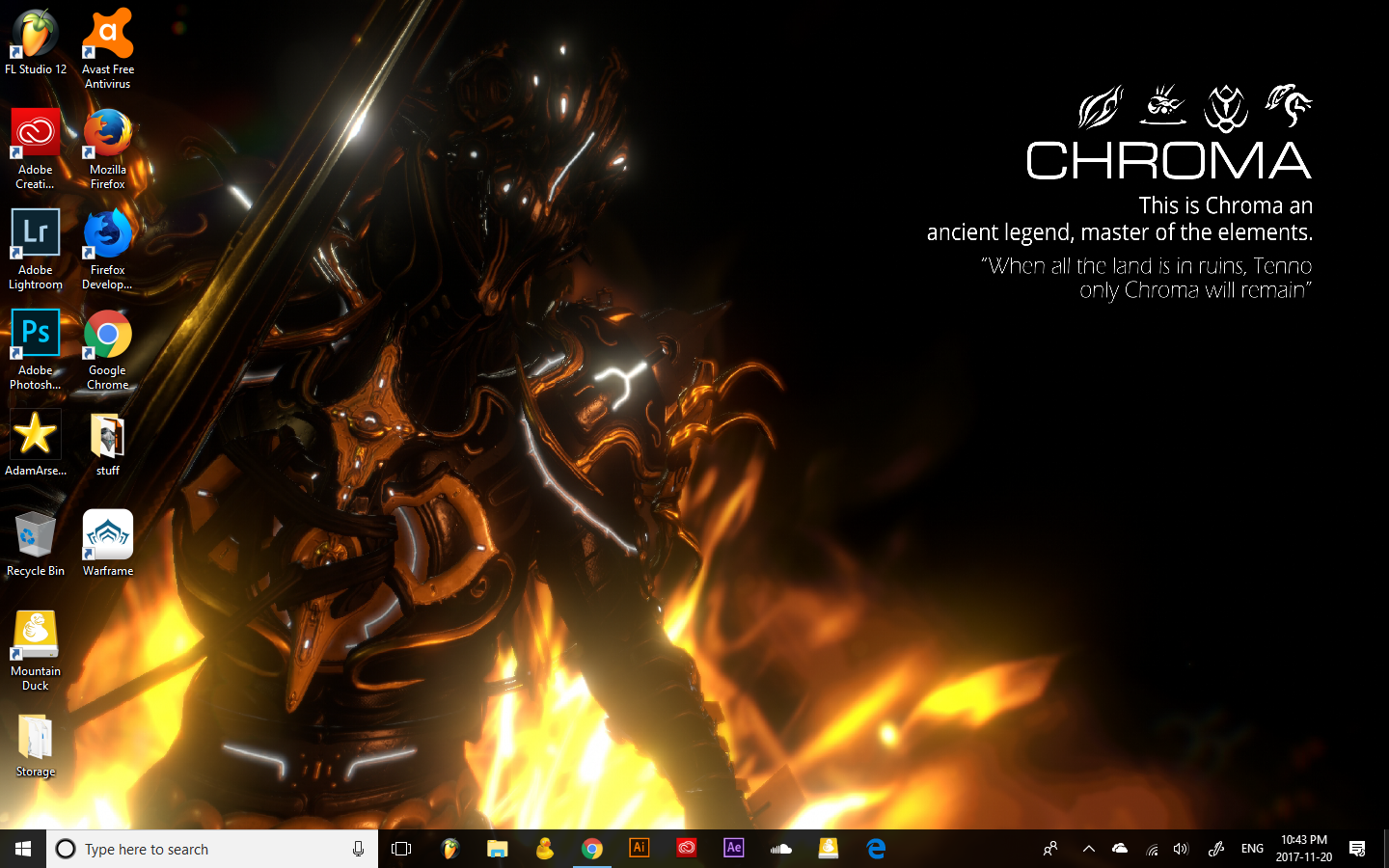Image resolution: width=1389 pixels, height=868 pixels.
Task: Select the Recycle Bin icon
Action: [x=36, y=544]
